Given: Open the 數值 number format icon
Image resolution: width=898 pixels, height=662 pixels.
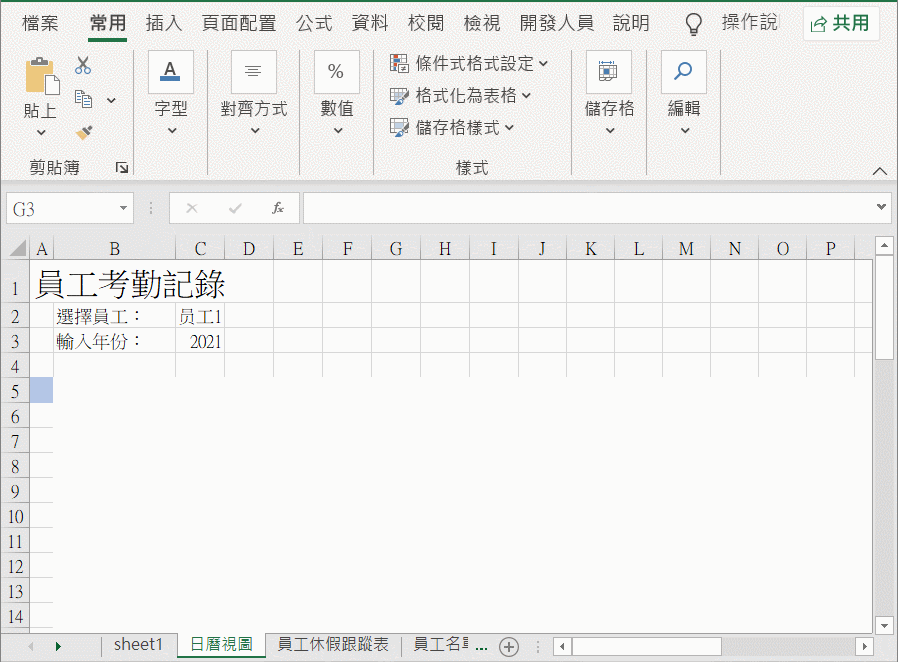Looking at the screenshot, I should [337, 73].
